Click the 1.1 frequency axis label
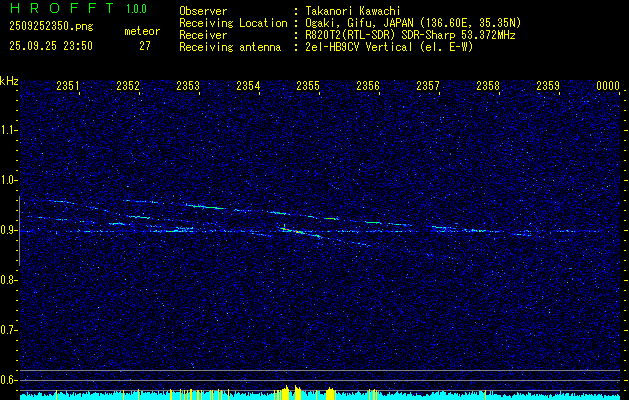The image size is (629, 400). tap(9, 130)
